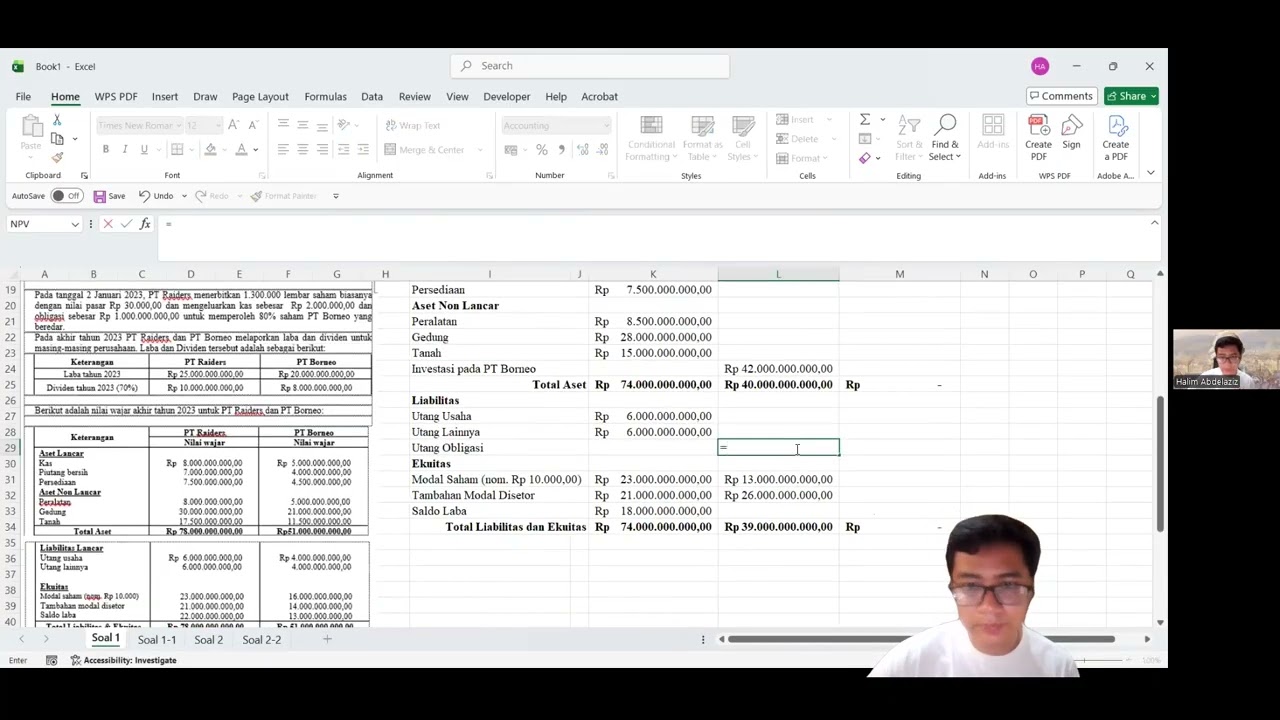Click the Format Painter brush in Clipboard group
Viewport: 1280px width, 720px height.
click(57, 157)
